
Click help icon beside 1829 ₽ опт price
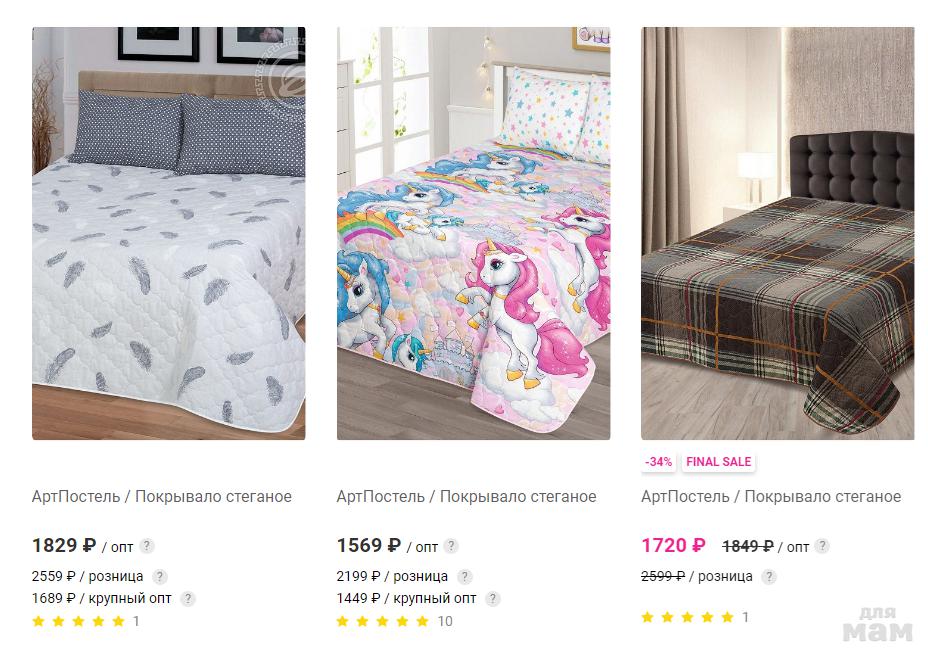tap(147, 546)
